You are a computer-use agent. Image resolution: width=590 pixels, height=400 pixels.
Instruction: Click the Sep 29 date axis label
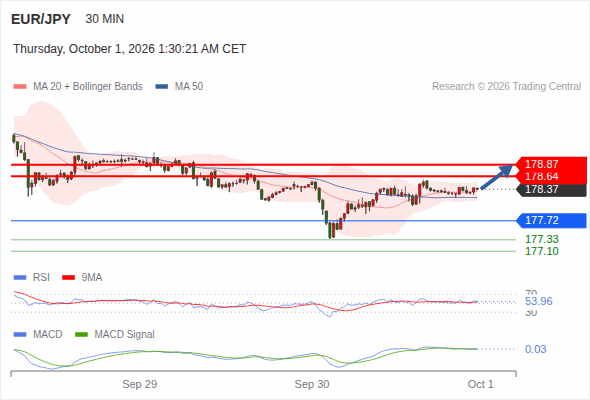point(140,384)
